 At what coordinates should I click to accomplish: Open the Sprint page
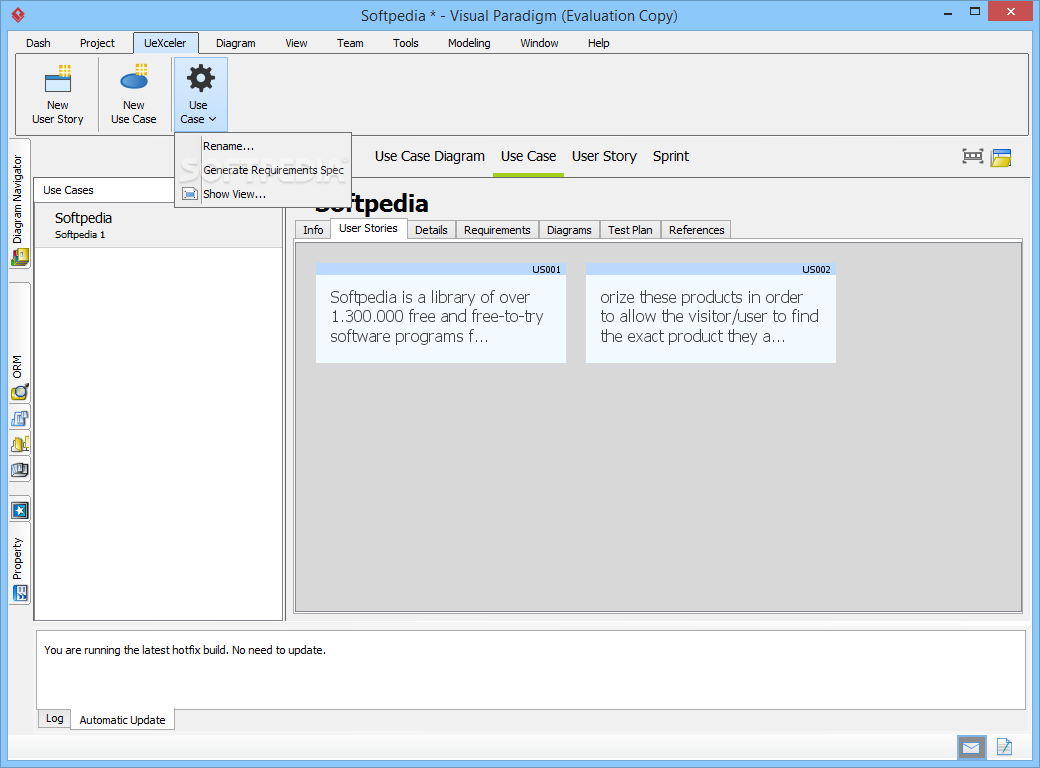click(x=671, y=157)
